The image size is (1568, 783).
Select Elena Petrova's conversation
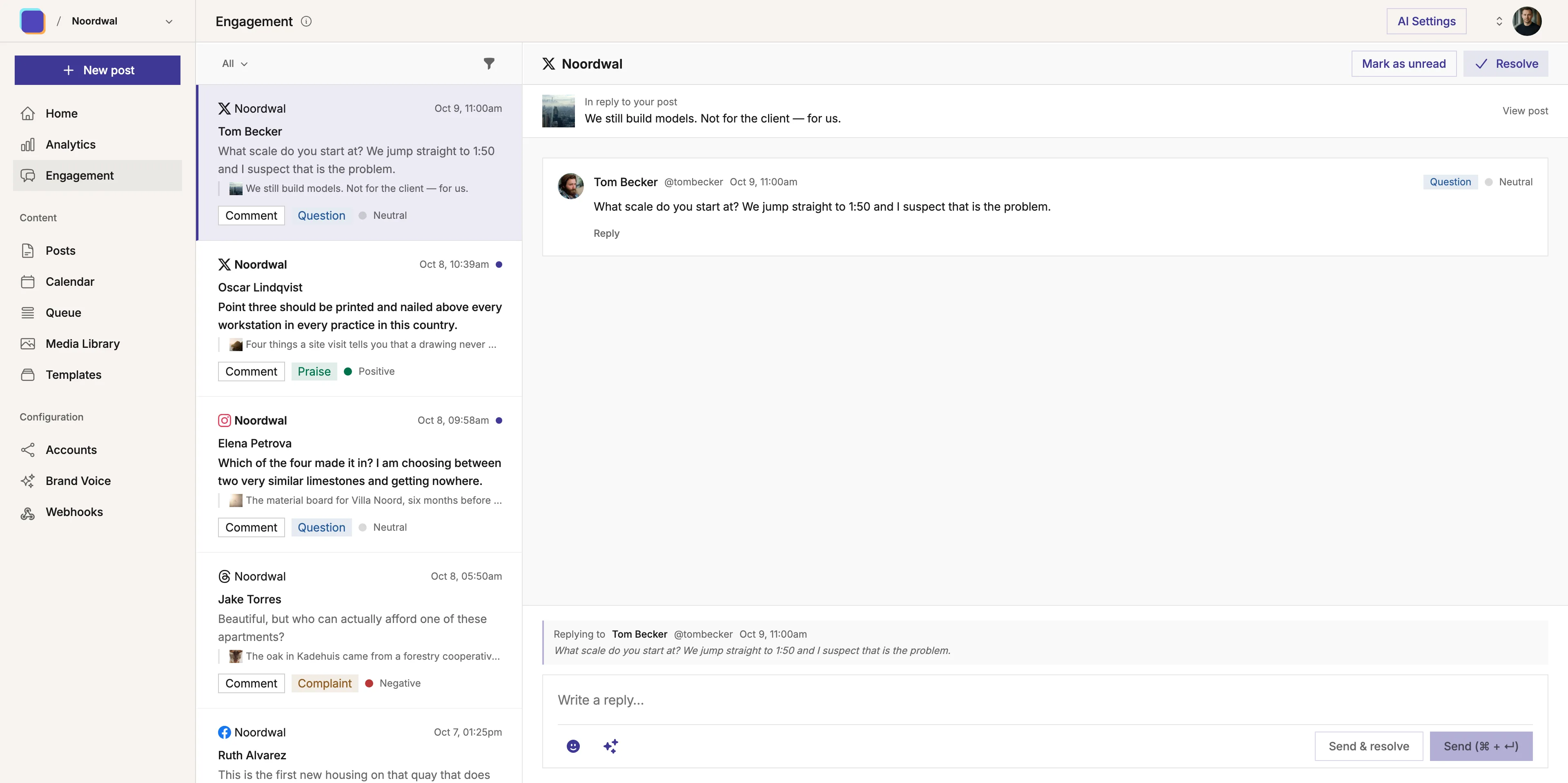click(x=359, y=474)
